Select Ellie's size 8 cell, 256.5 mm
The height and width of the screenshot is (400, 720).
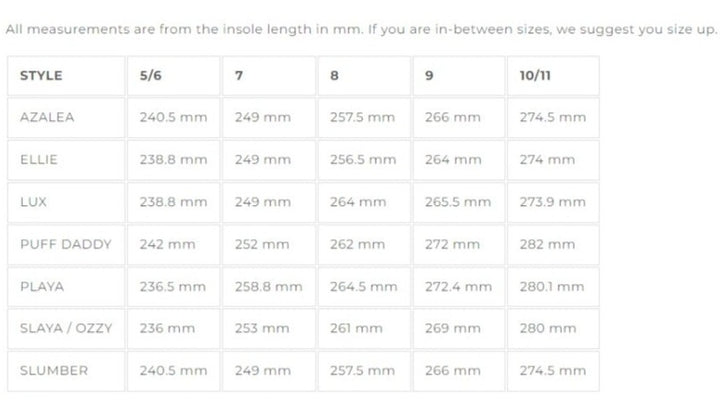(x=363, y=159)
